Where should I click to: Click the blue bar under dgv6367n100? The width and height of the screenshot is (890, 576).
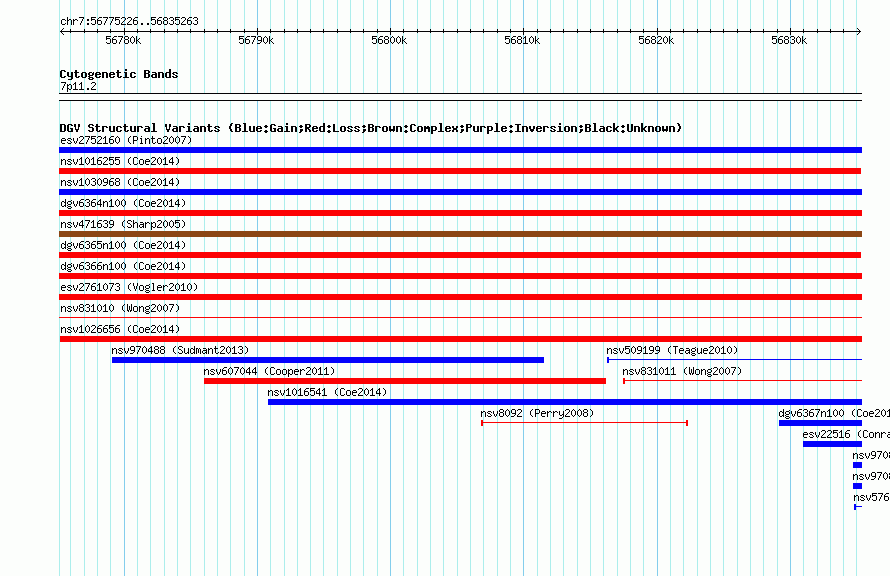[820, 423]
